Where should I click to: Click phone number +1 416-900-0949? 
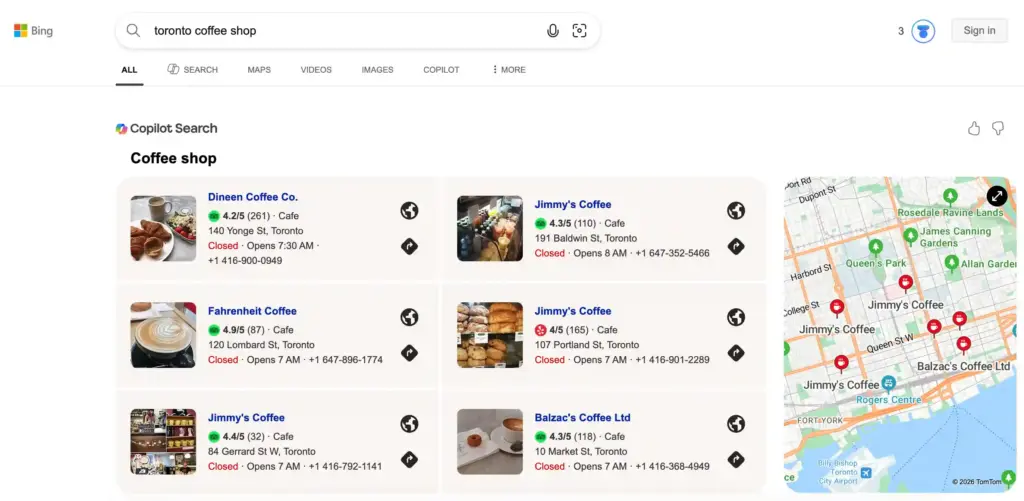coord(245,261)
